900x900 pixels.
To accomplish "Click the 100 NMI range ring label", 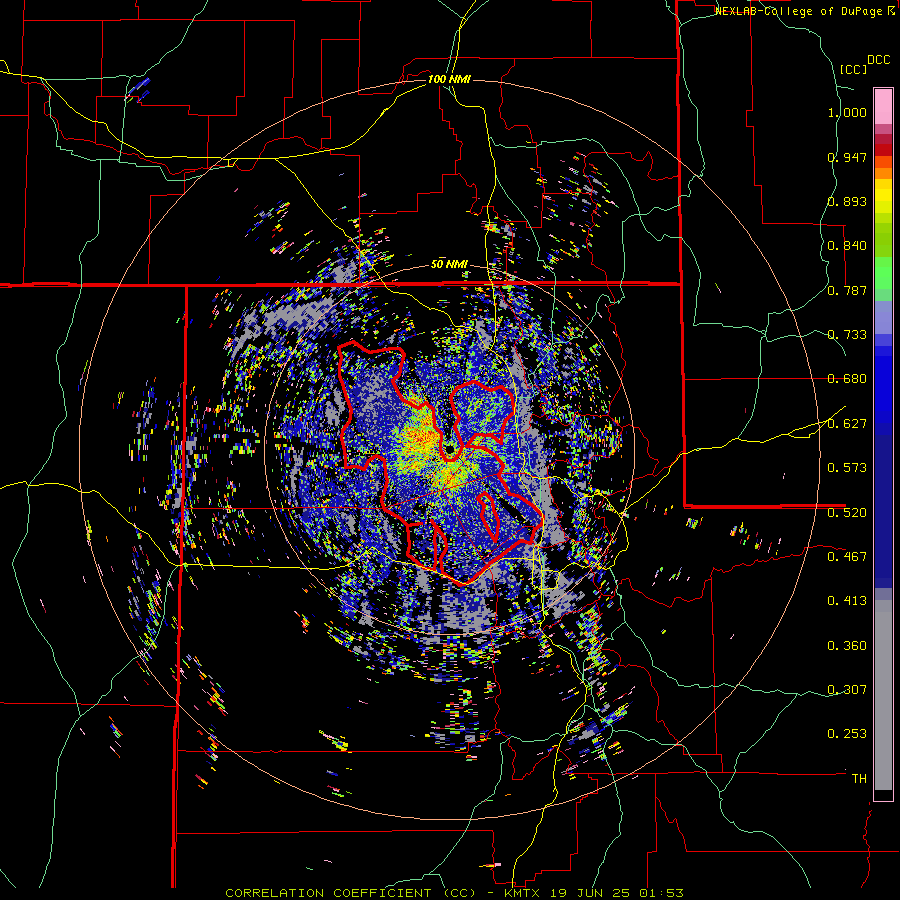I will [449, 79].
